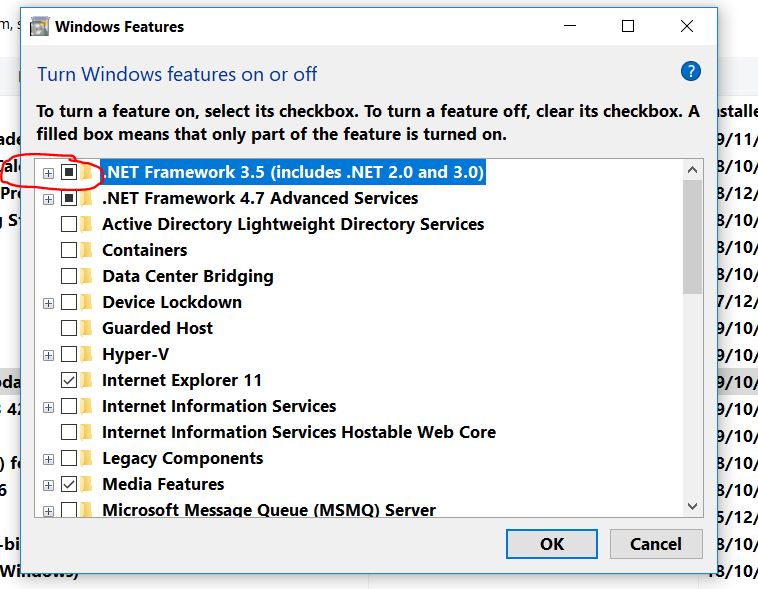
Task: Select the Guarded Host label
Action: (157, 328)
